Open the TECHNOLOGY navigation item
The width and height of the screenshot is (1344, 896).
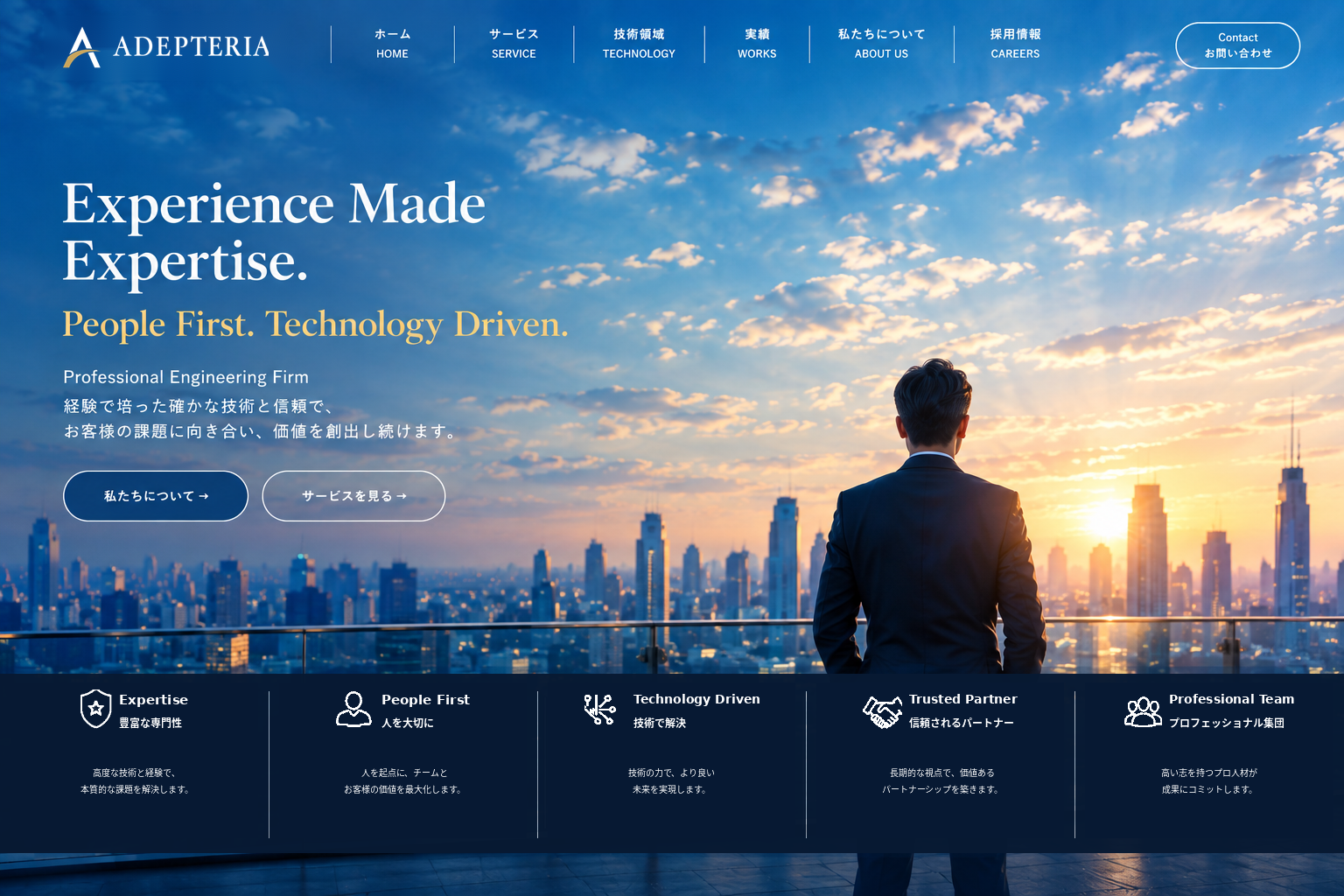(639, 44)
